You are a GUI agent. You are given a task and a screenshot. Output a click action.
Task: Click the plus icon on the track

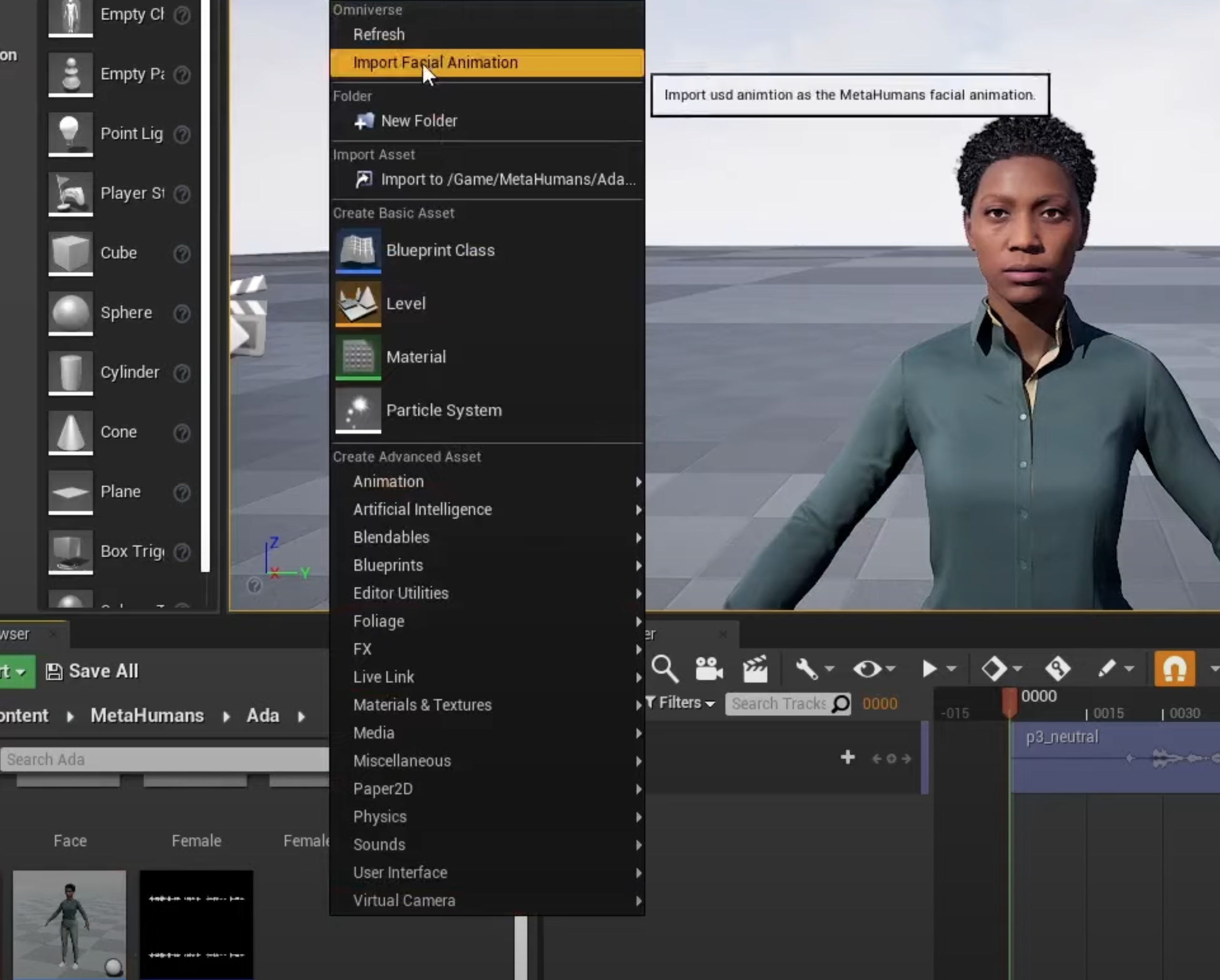[847, 757]
